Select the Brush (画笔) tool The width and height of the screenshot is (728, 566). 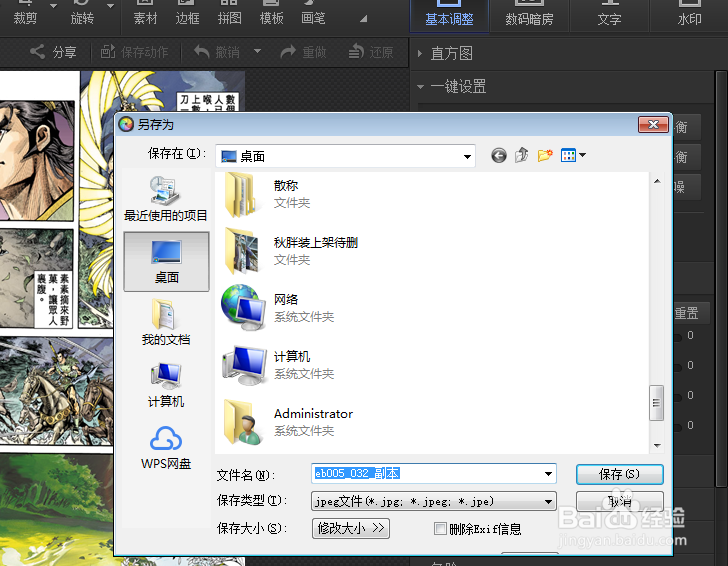[x=313, y=14]
